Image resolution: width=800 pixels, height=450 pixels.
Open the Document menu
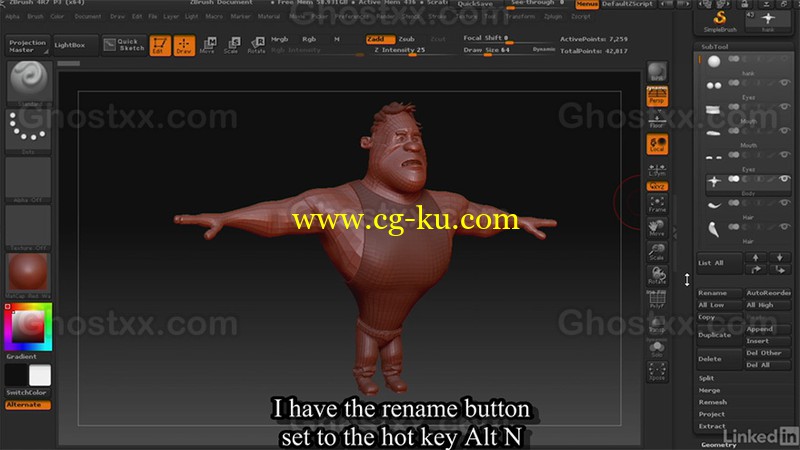pos(88,16)
